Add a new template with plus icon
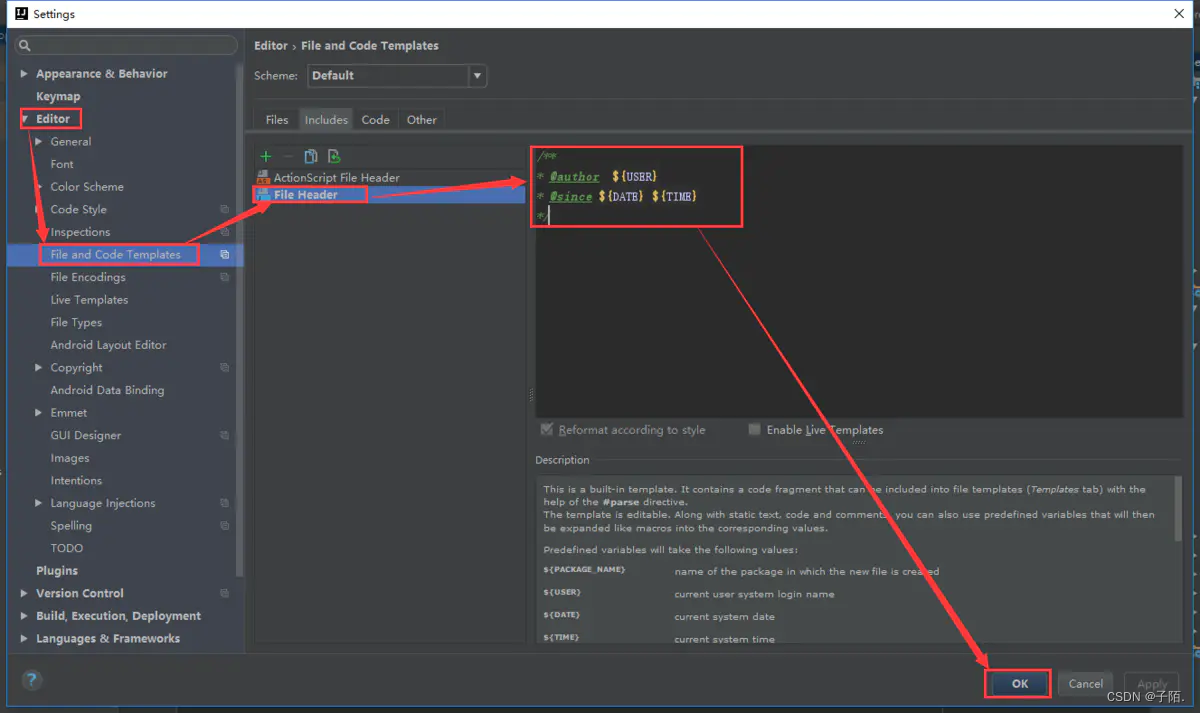Viewport: 1200px width, 713px height. [x=266, y=156]
